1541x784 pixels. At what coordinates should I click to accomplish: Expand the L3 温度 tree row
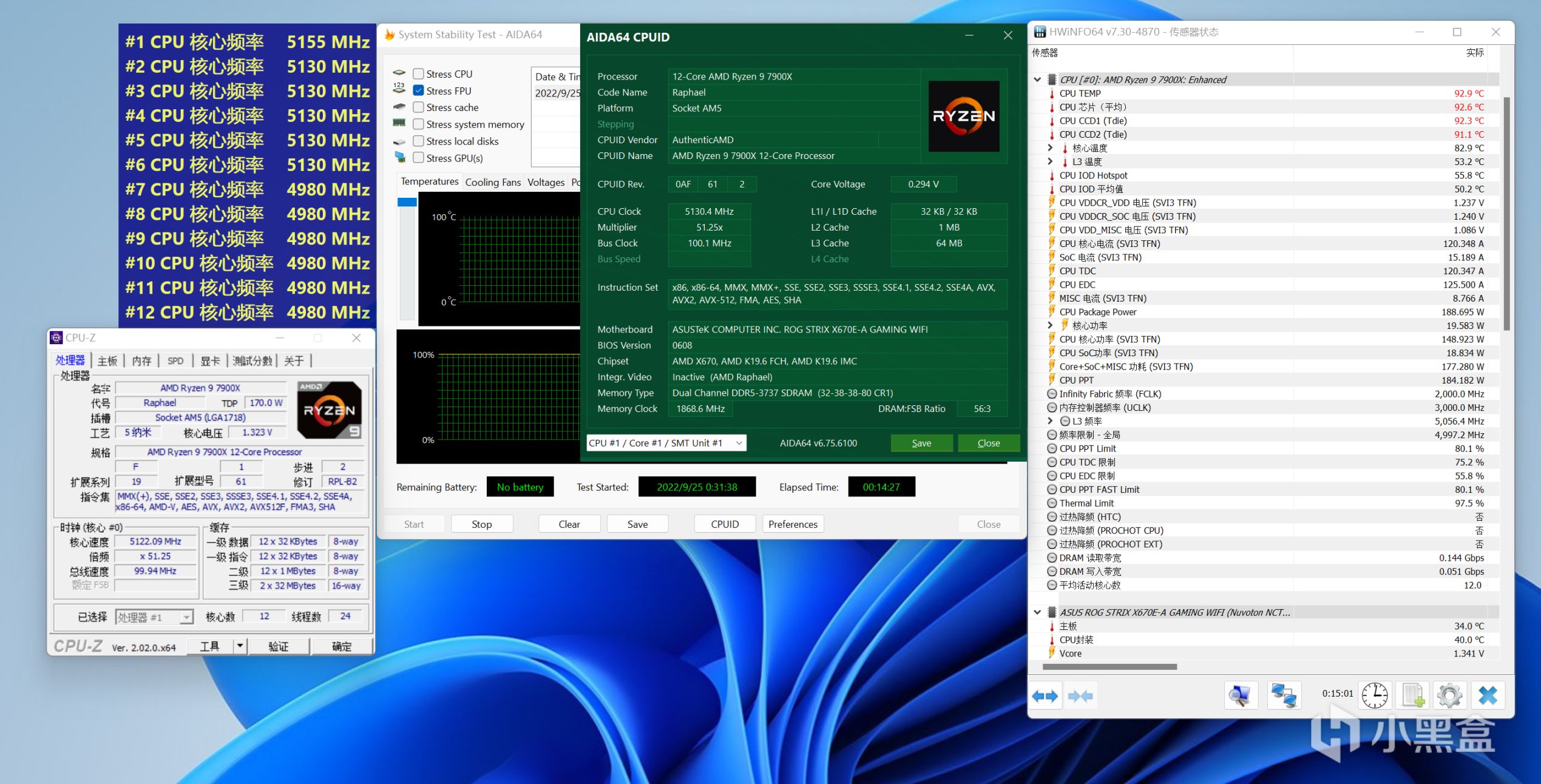coord(1050,161)
